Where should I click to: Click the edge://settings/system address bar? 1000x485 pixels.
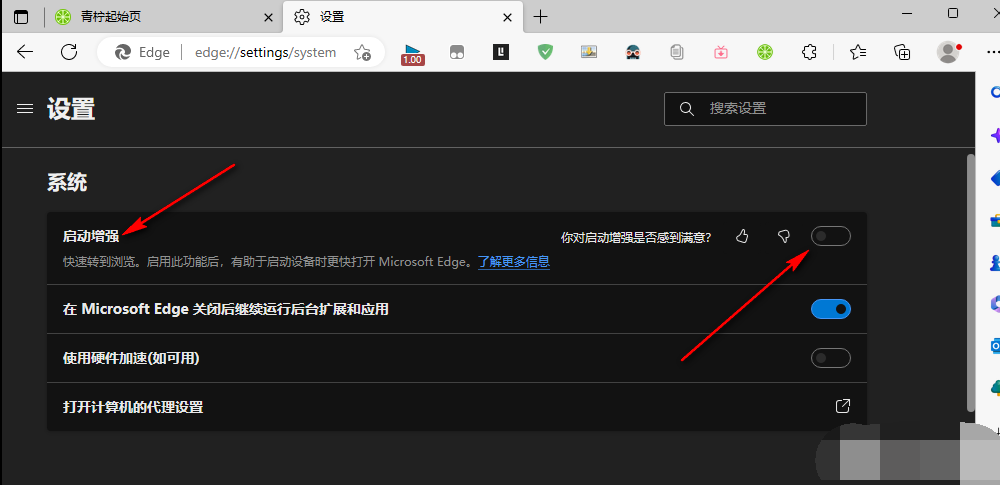[265, 52]
